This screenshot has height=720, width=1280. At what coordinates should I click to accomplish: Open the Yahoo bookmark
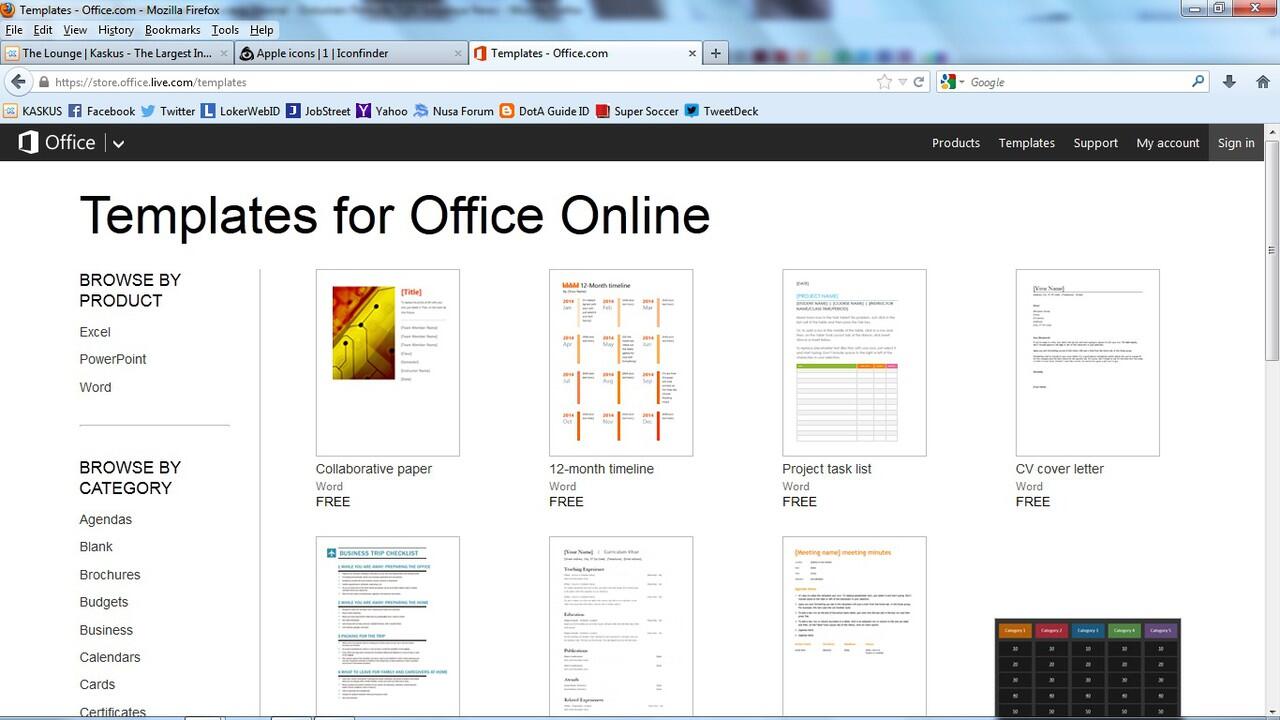382,111
